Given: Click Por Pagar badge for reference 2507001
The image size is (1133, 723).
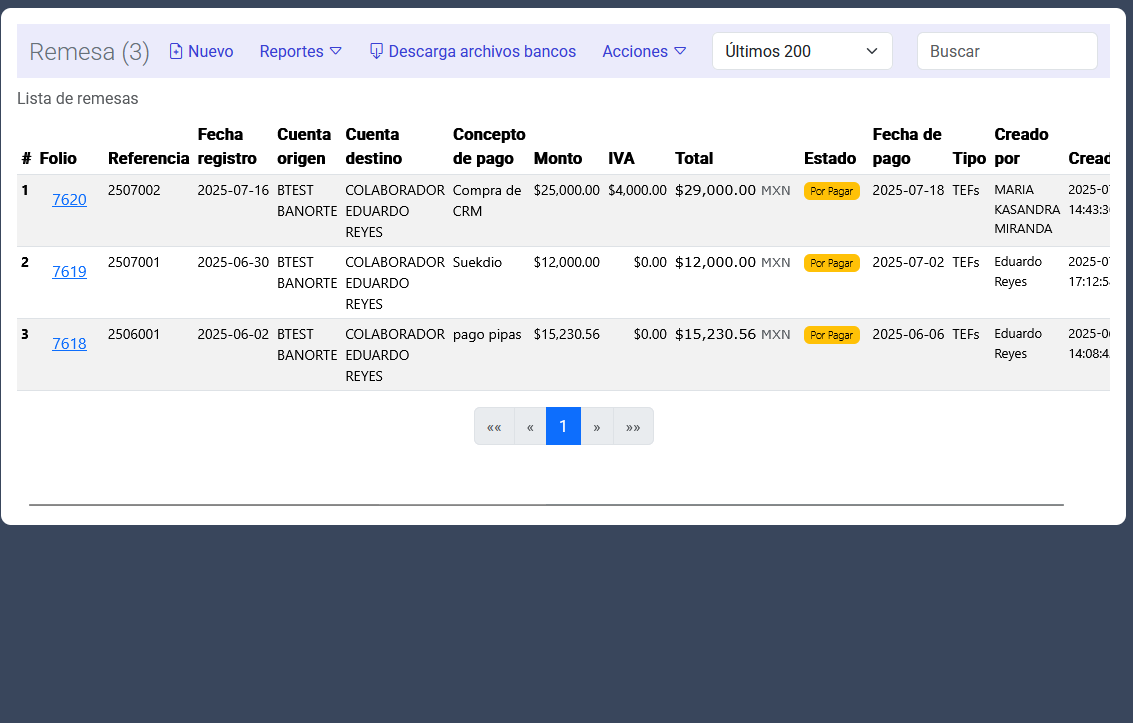Looking at the screenshot, I should [x=831, y=263].
